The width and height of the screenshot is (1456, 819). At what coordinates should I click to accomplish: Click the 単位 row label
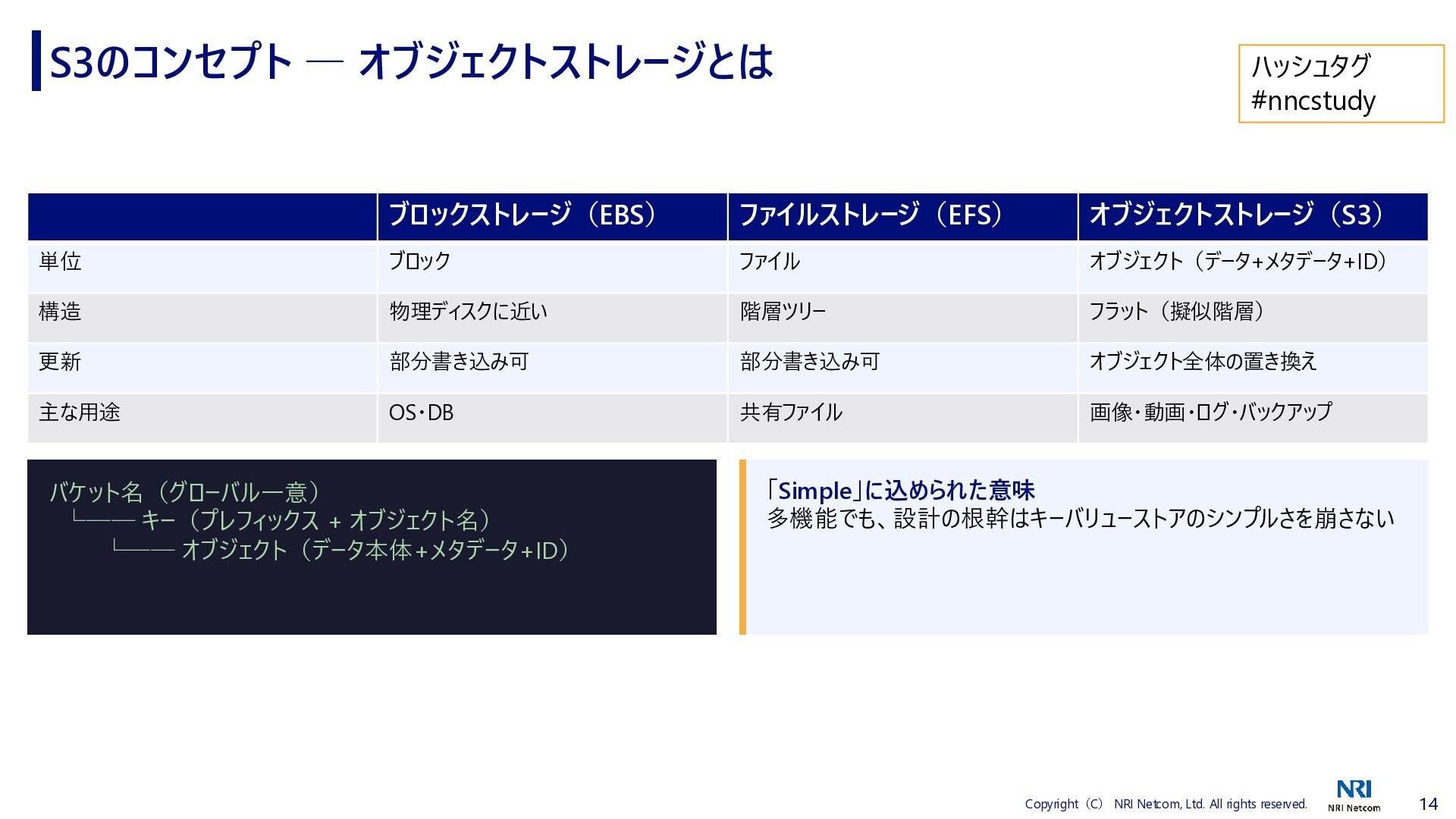tap(61, 262)
